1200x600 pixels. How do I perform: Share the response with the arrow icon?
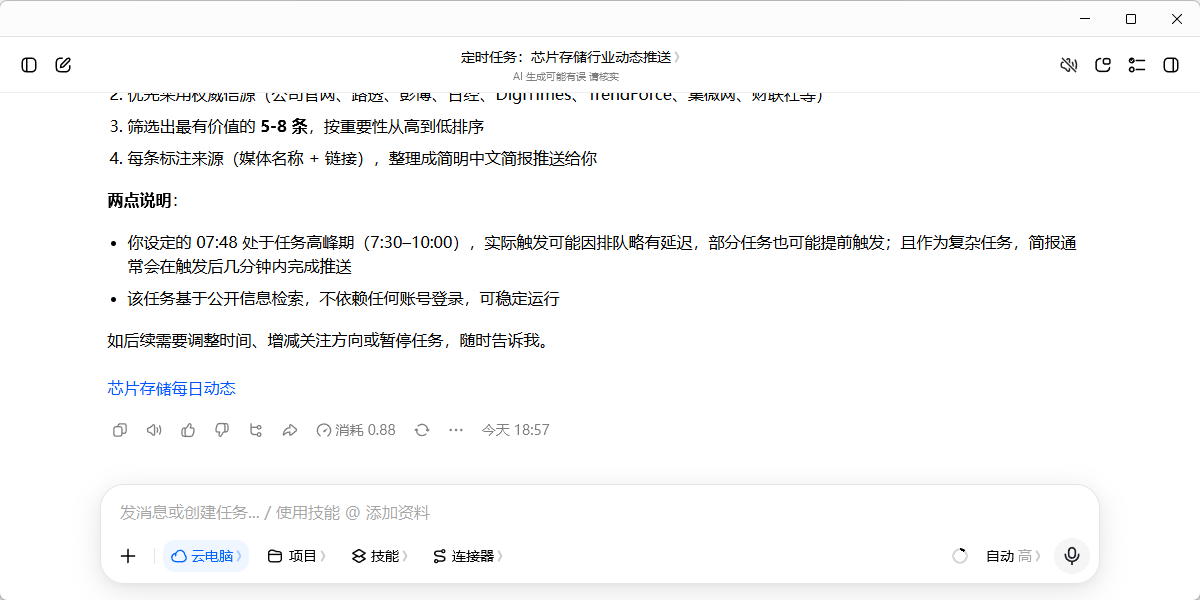(290, 430)
